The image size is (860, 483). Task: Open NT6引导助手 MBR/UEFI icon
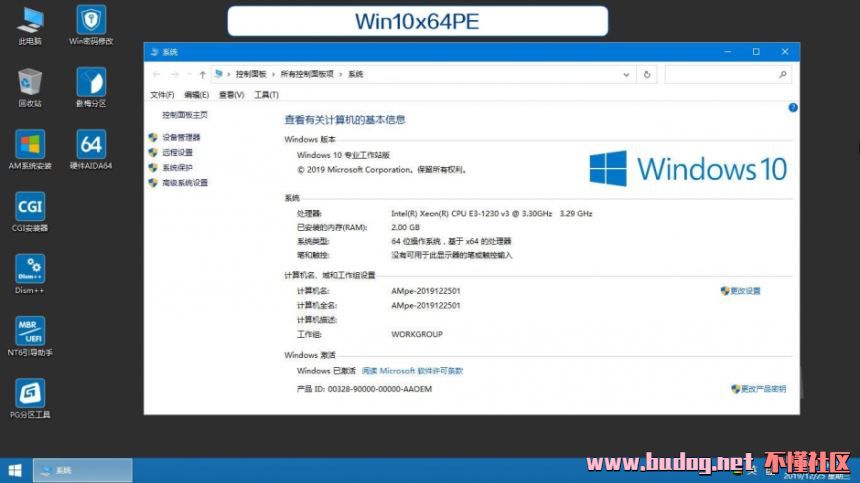[x=30, y=332]
